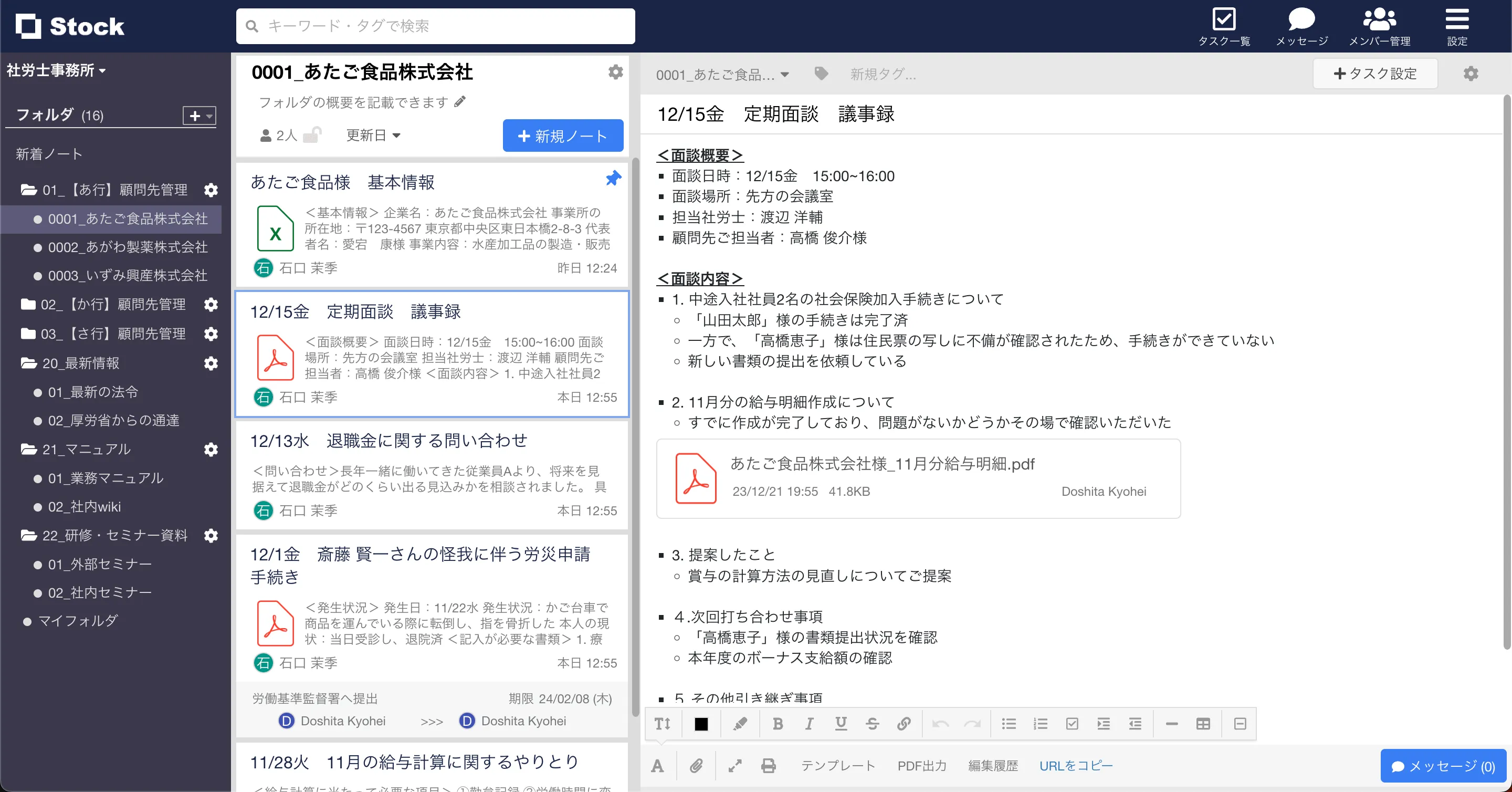Attach a file using the paperclip icon
This screenshot has width=1512, height=792.
(x=697, y=766)
